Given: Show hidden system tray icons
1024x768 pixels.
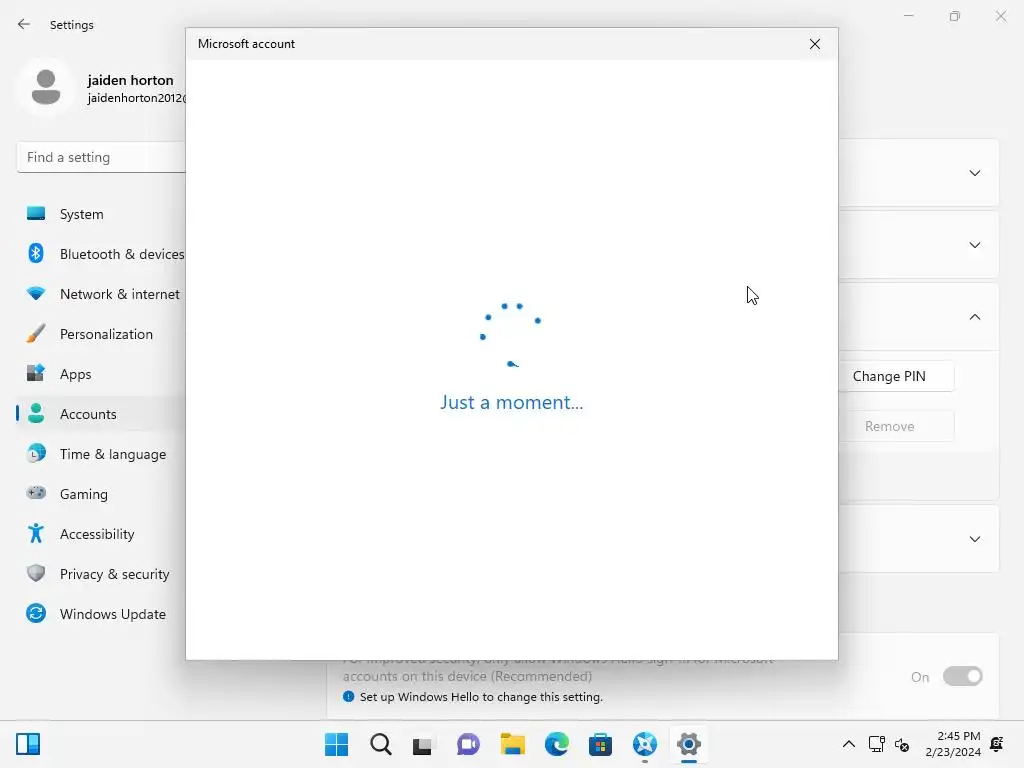Looking at the screenshot, I should (848, 744).
